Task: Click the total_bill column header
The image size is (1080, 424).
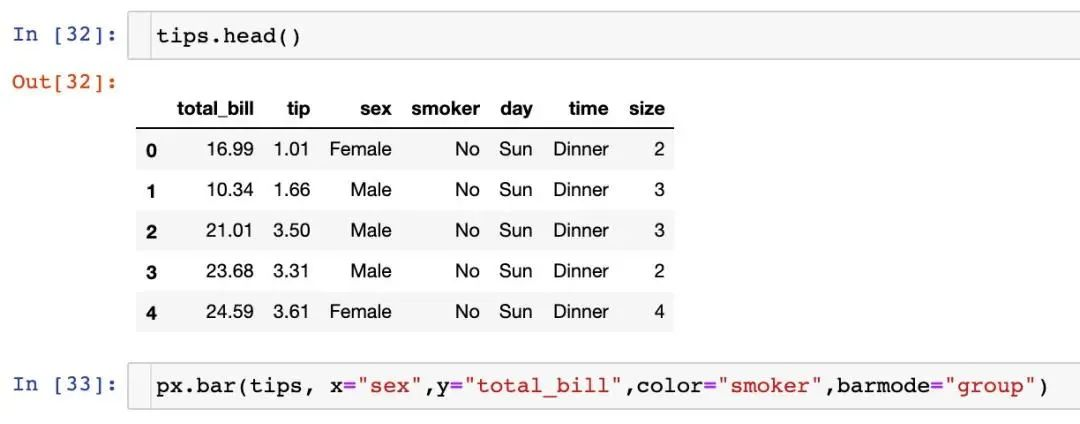Action: (216, 109)
